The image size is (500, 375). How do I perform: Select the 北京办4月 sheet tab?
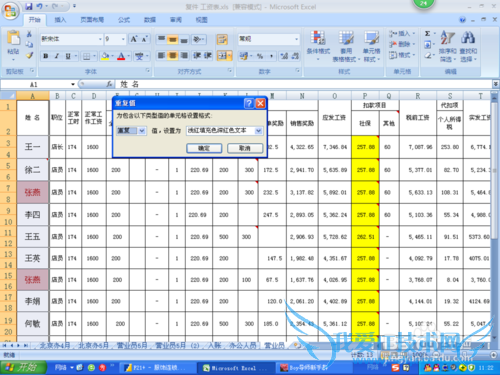55,345
